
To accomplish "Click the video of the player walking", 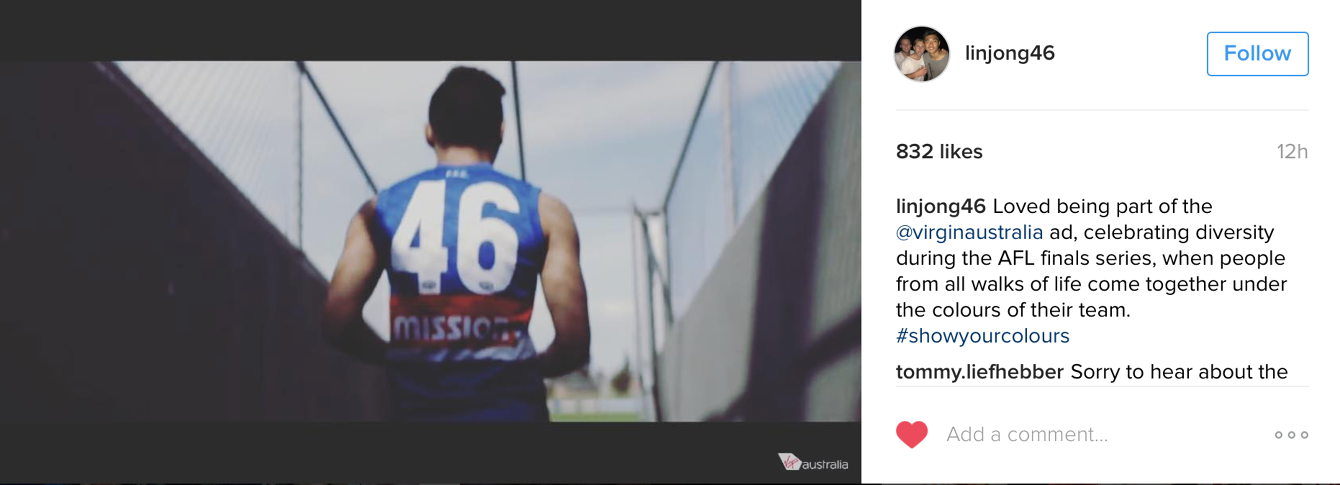I will (x=430, y=241).
